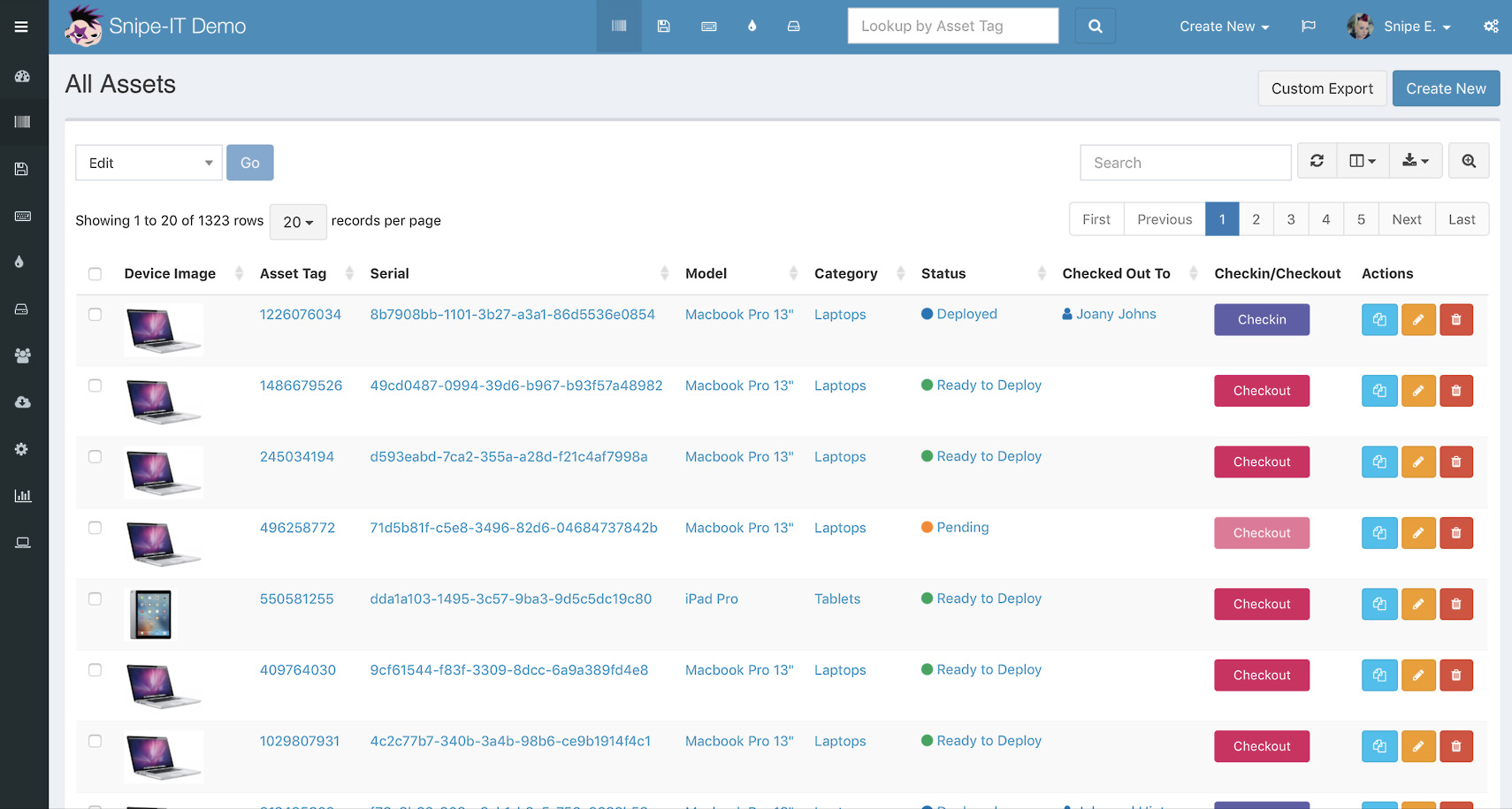1512x809 pixels.
Task: Open the Create New dropdown in navbar
Action: pyautogui.click(x=1224, y=27)
